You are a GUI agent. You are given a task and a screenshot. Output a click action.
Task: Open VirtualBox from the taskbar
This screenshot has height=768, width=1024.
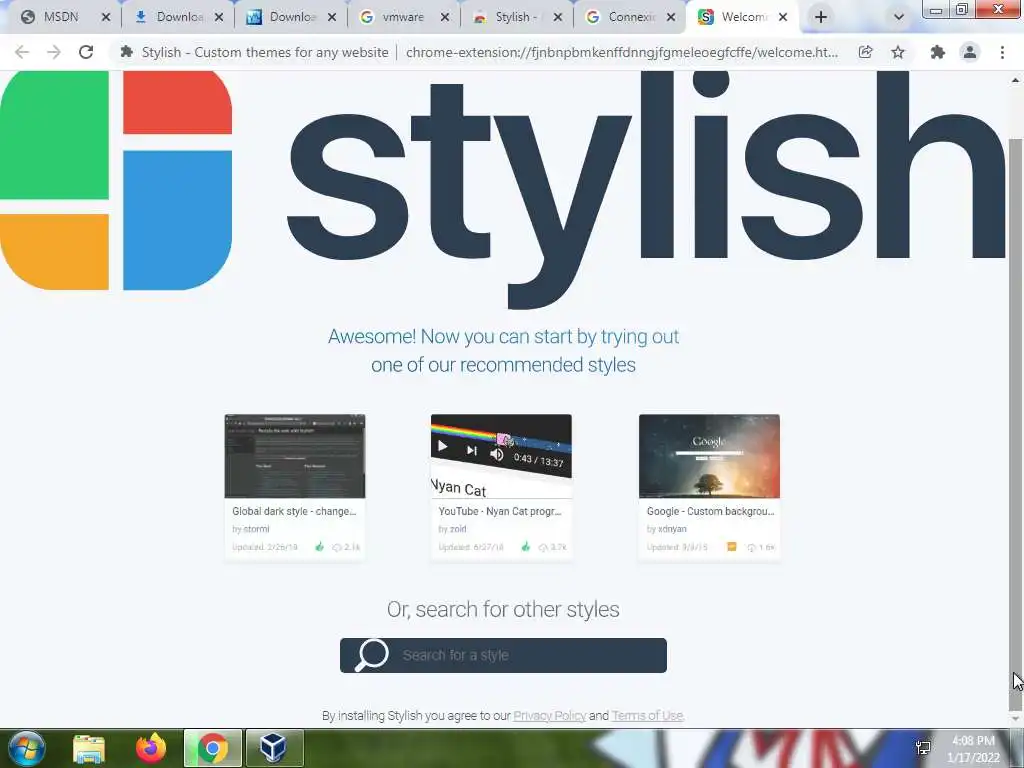pos(273,748)
